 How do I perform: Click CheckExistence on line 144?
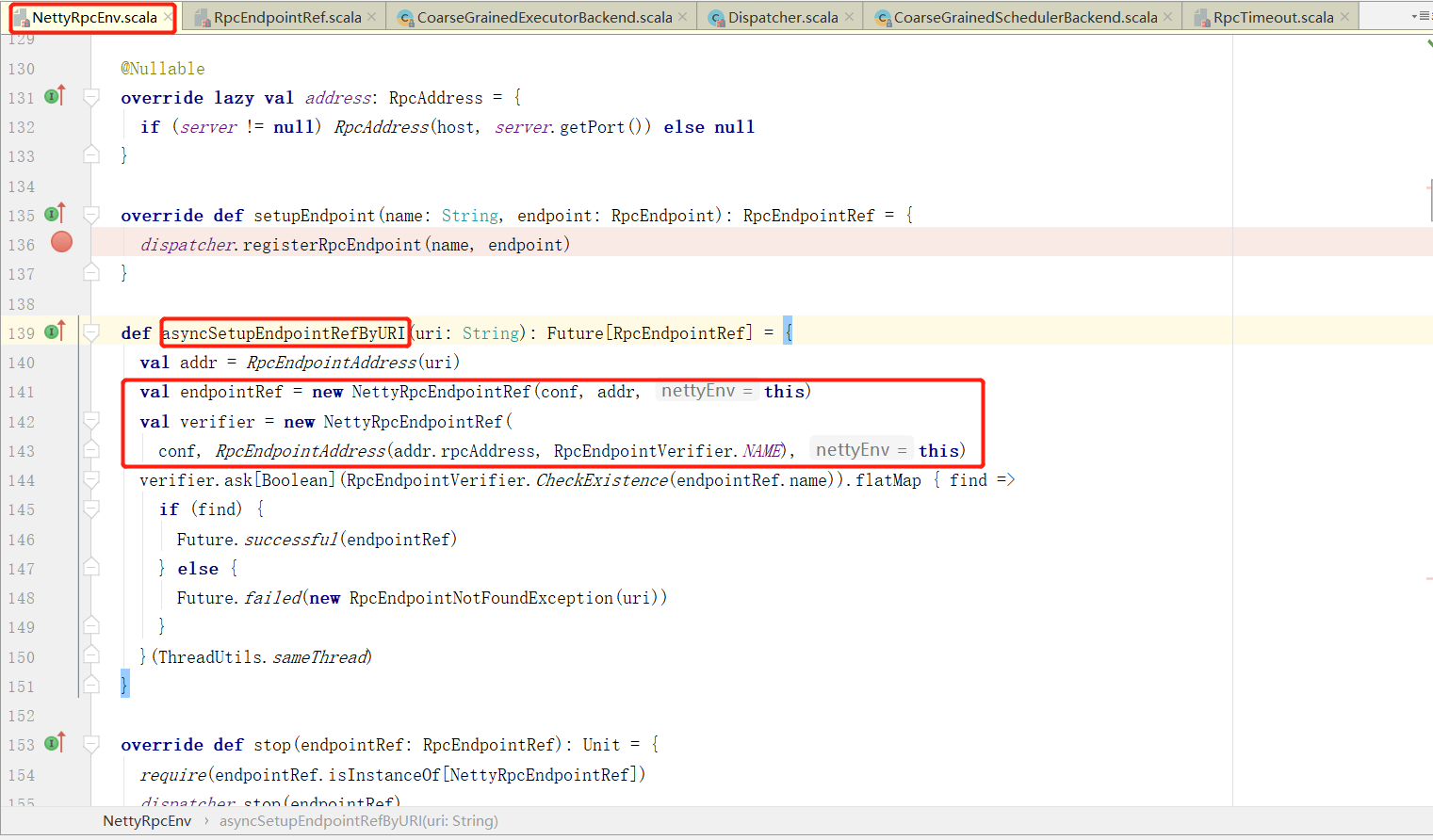point(602,480)
